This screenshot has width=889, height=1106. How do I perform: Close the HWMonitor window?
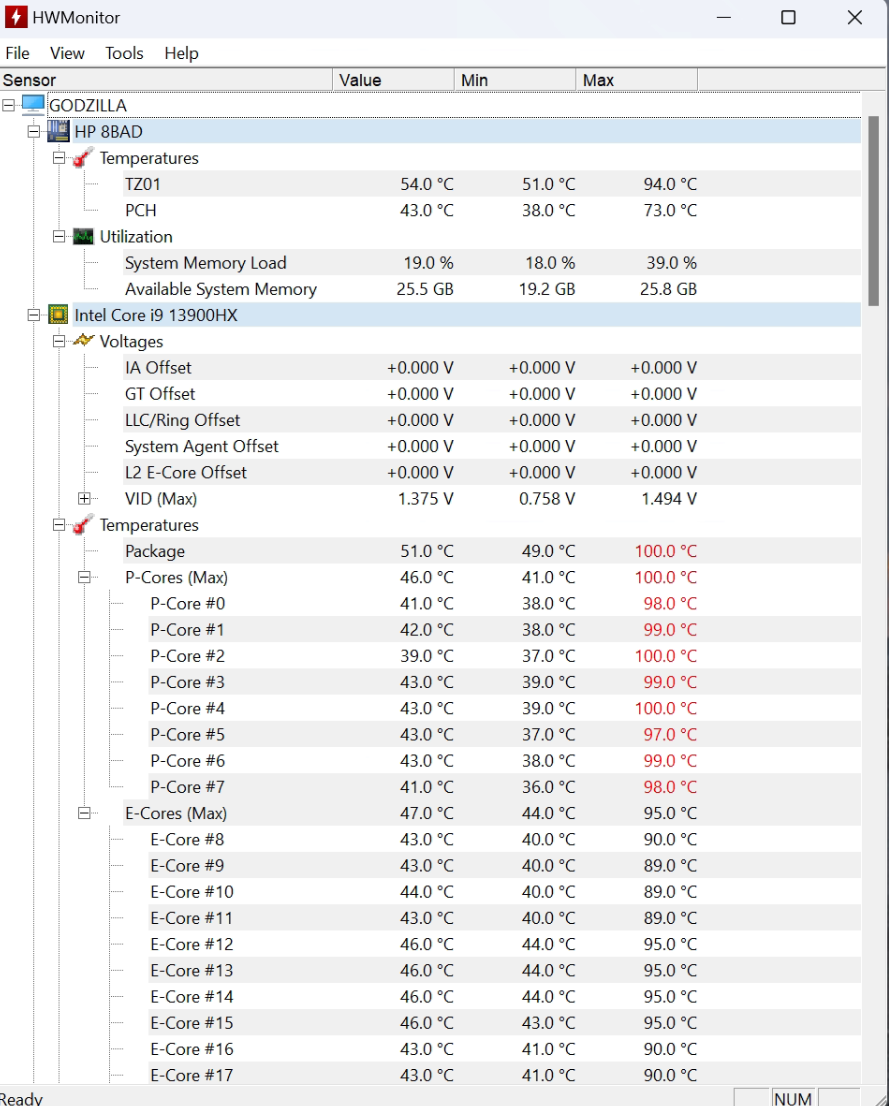[854, 17]
